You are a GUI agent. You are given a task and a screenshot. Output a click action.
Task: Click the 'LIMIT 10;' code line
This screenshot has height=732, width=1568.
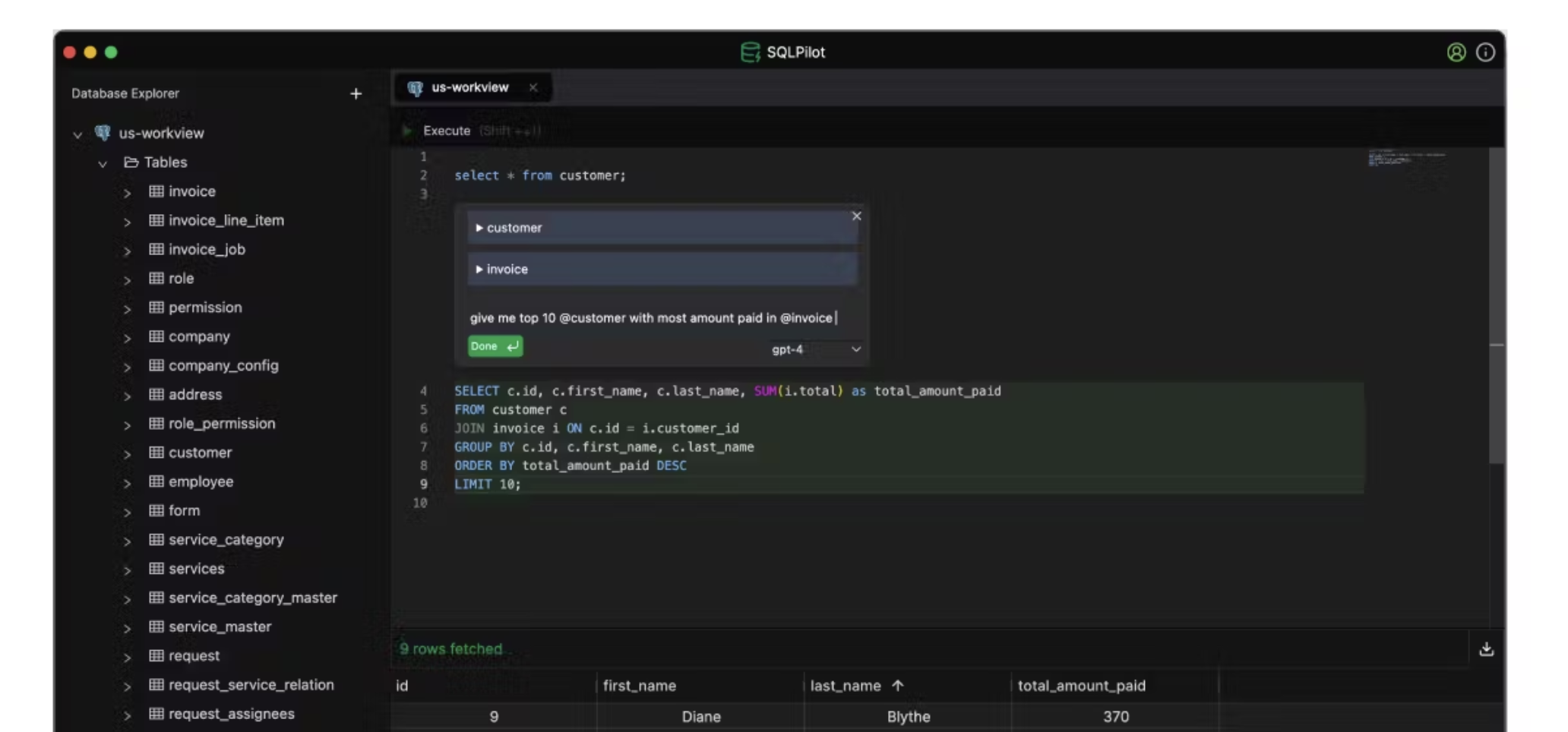coord(488,484)
